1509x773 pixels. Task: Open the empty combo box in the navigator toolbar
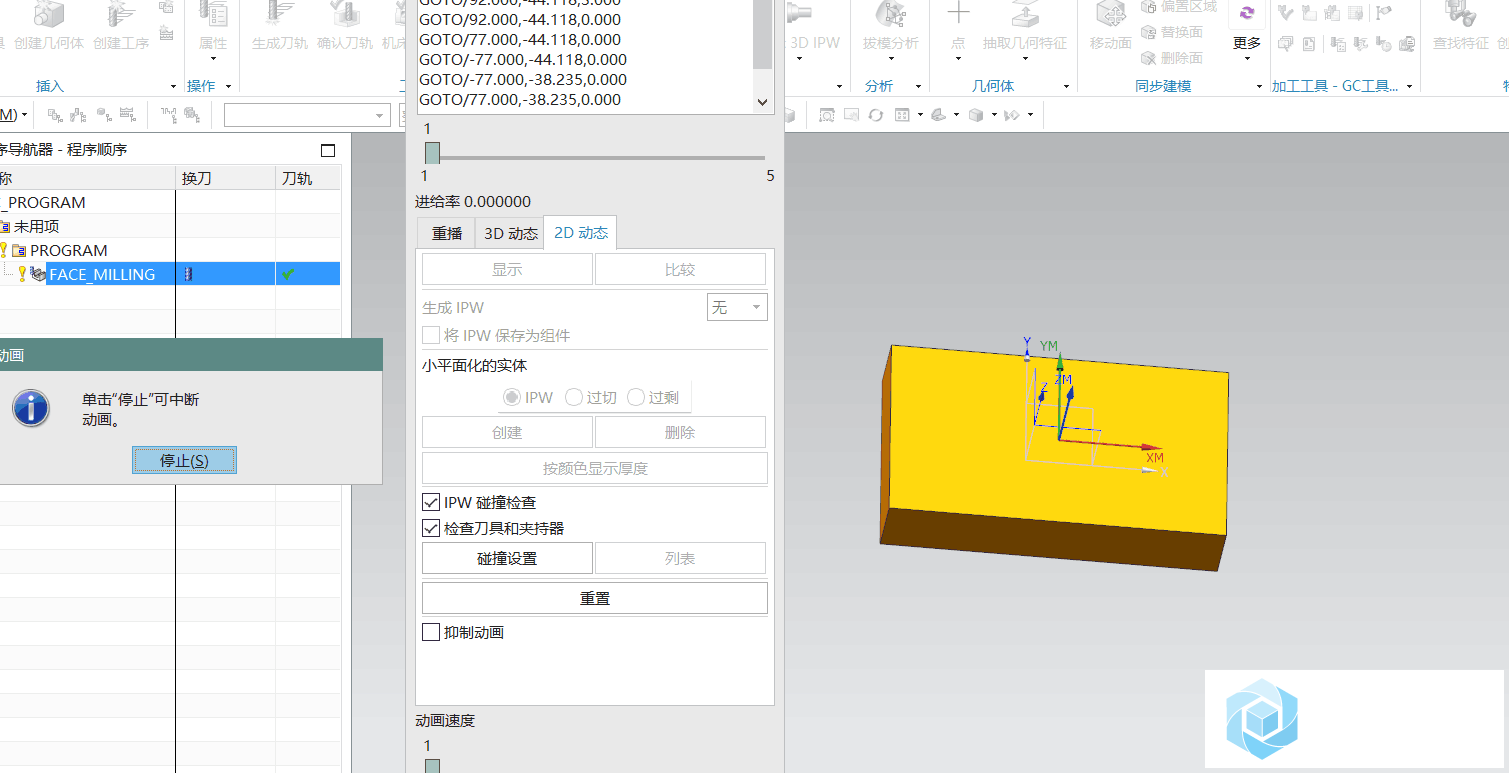tap(306, 116)
